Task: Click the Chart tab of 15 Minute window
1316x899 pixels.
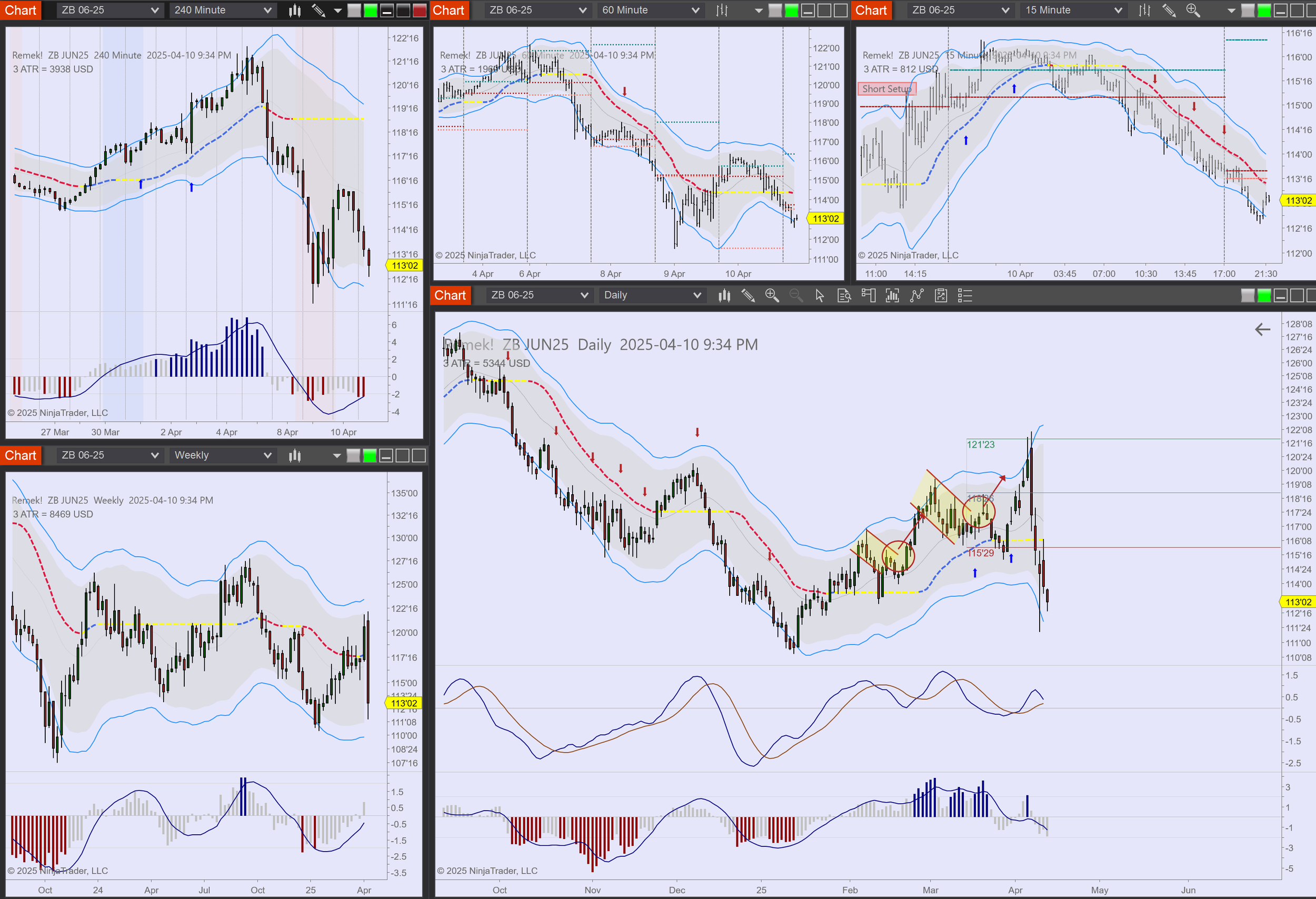Action: coord(870,10)
